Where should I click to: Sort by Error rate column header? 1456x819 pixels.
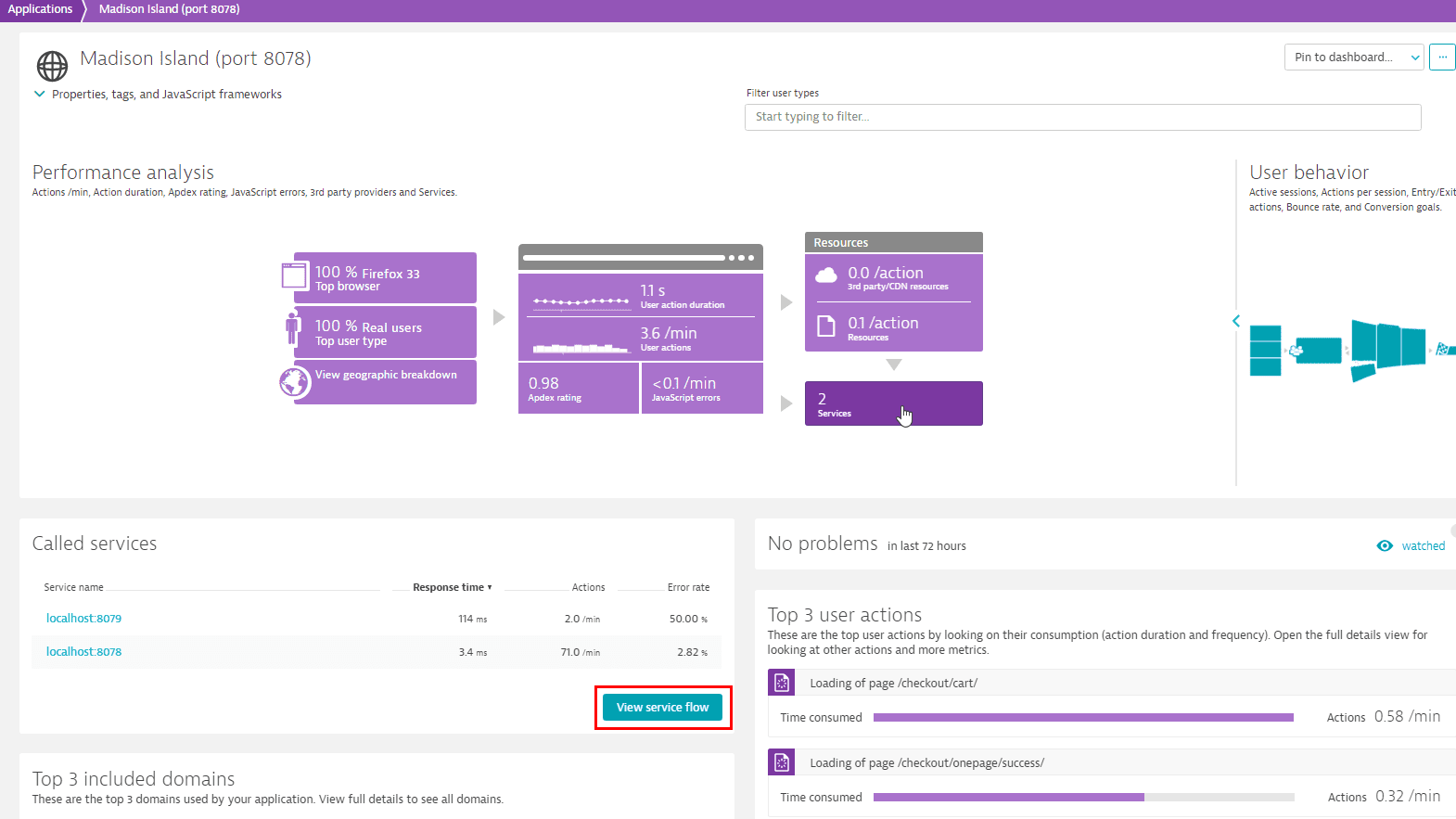688,587
